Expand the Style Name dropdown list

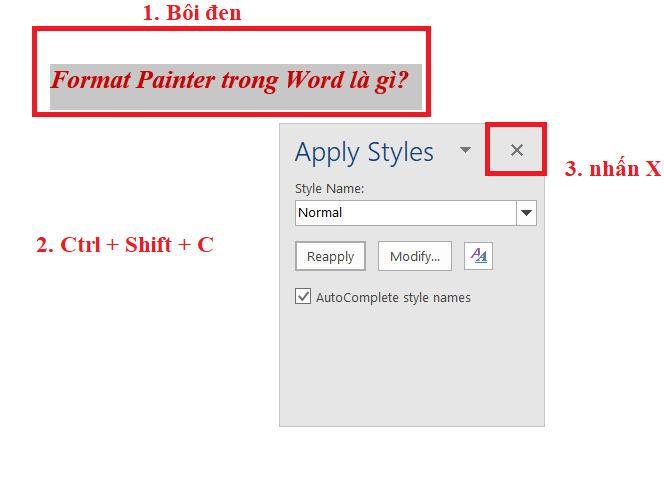click(x=526, y=213)
